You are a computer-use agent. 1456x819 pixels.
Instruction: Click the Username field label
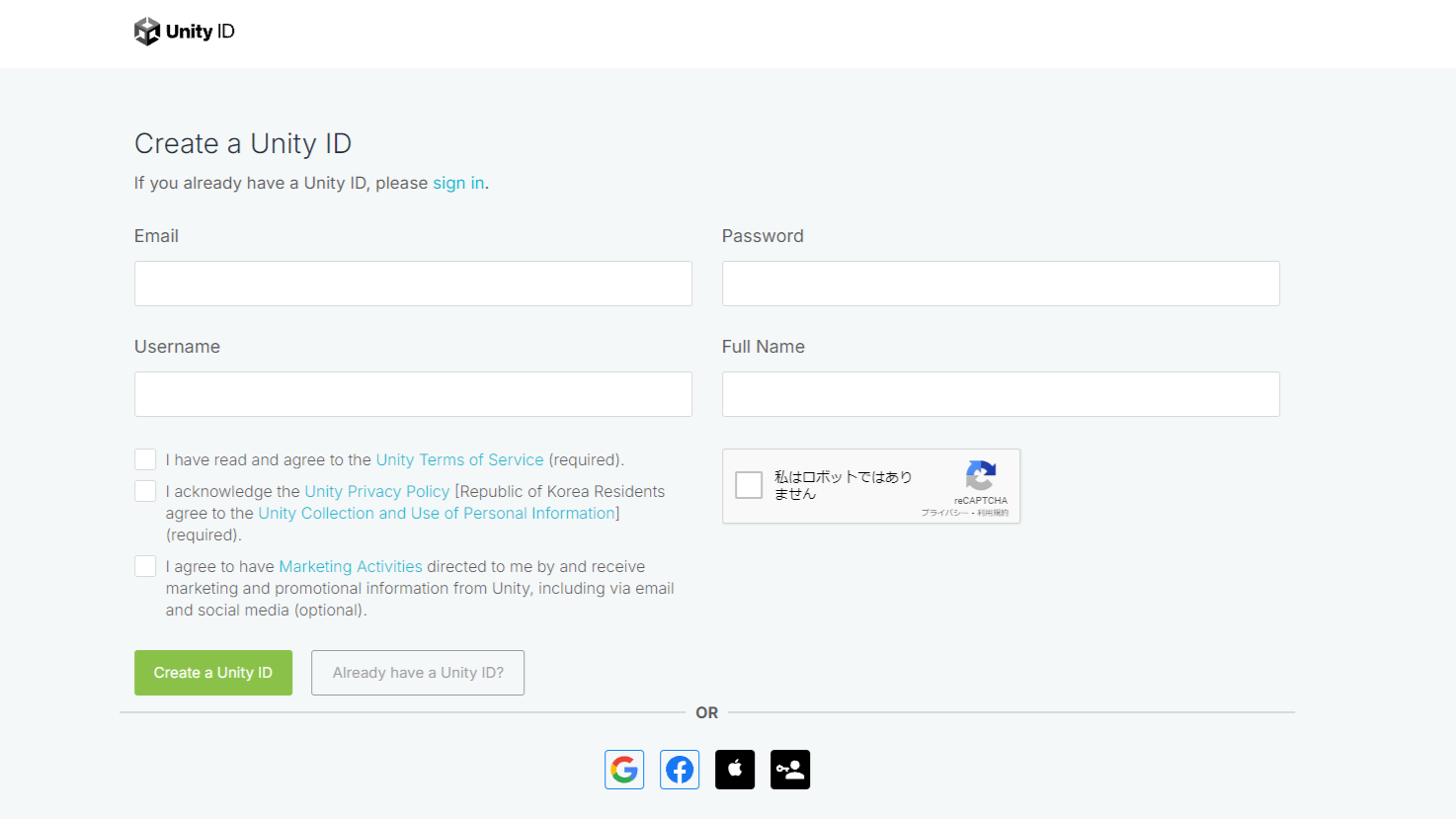click(x=177, y=347)
